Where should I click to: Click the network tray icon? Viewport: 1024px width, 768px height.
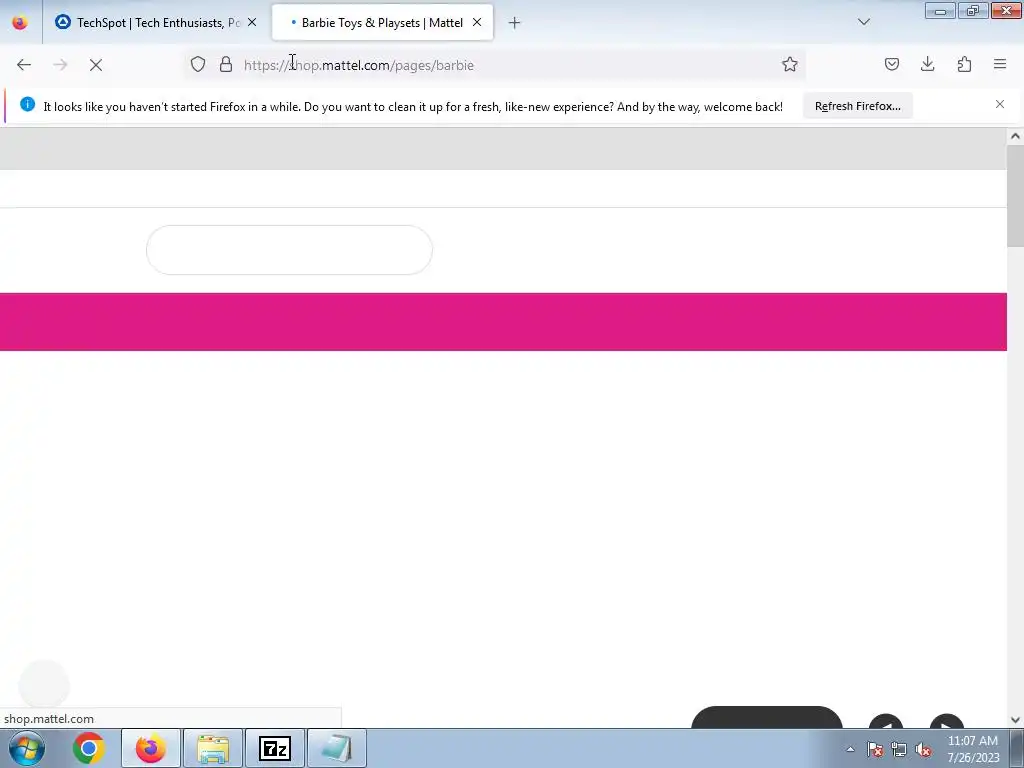click(x=899, y=749)
